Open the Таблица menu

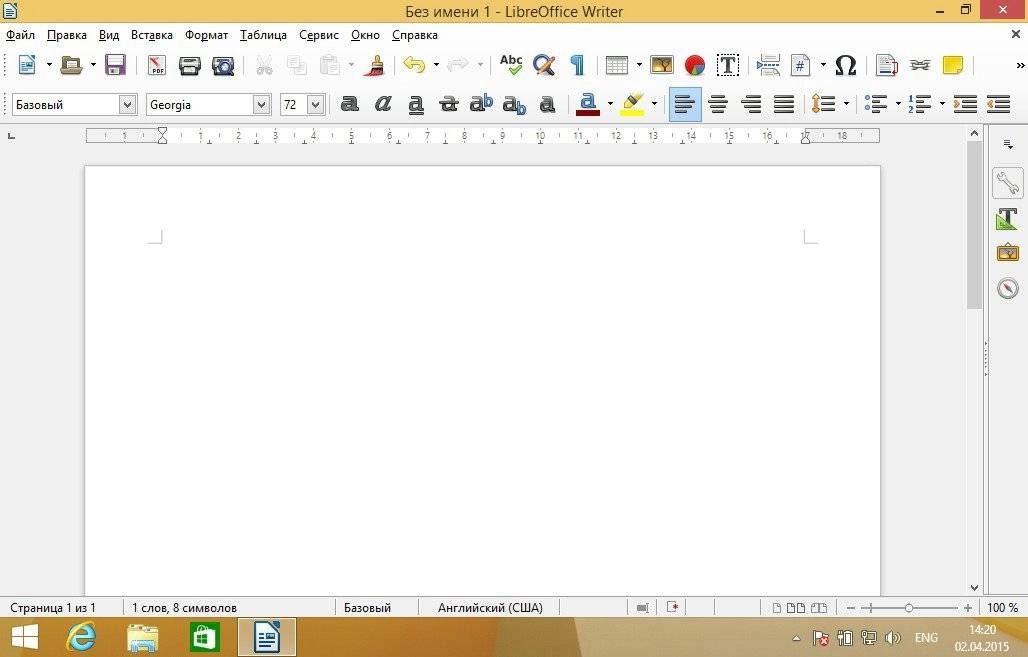pos(263,35)
